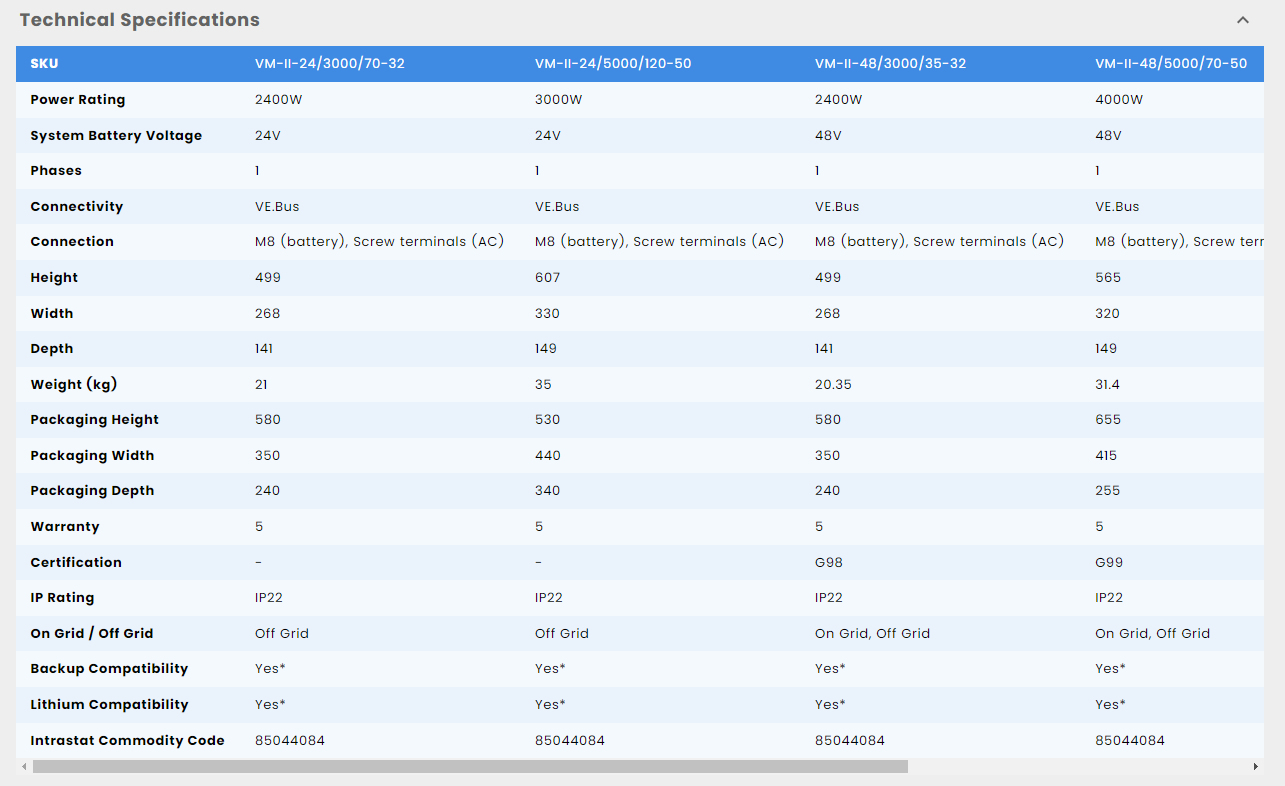Viewport: 1285px width, 786px height.
Task: Click the SKU header cell
Action: (45, 64)
